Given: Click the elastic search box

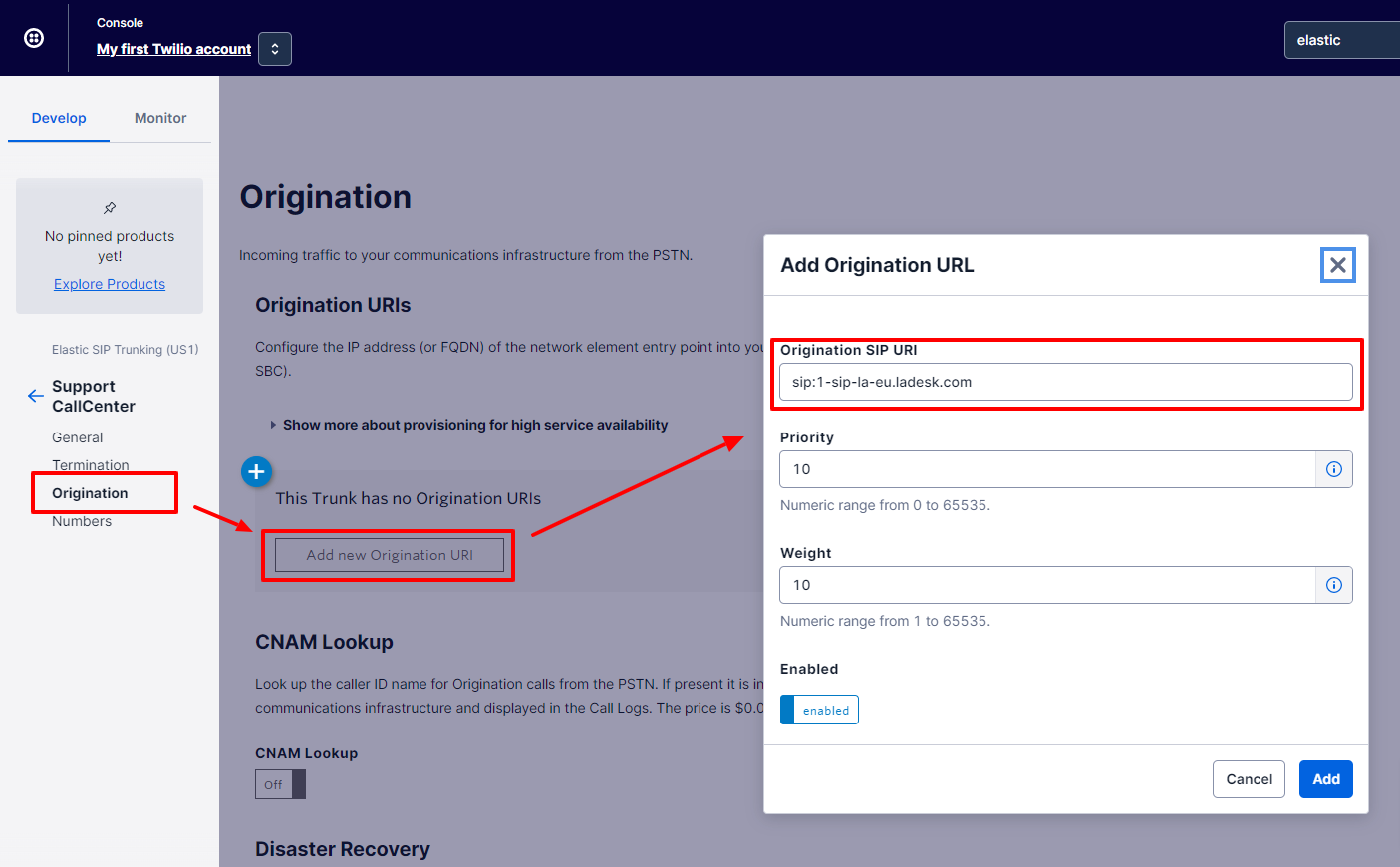Looking at the screenshot, I should click(x=1341, y=40).
